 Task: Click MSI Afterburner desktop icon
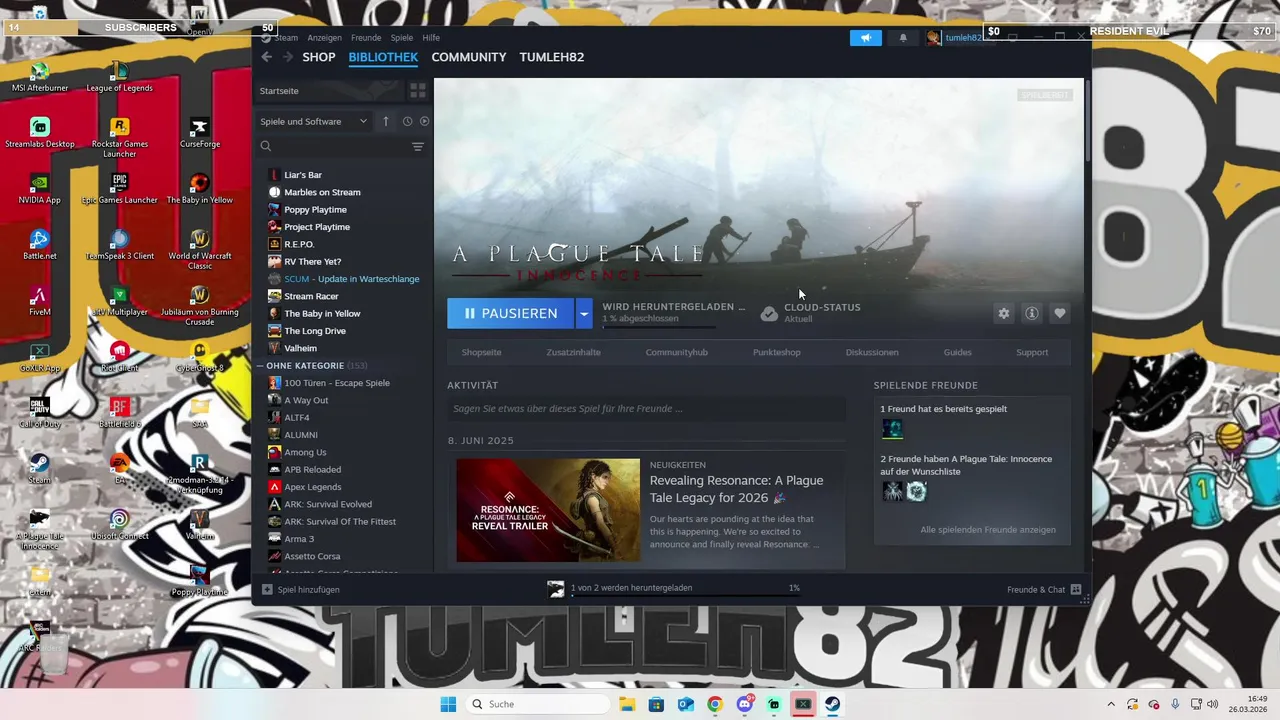coord(40,76)
